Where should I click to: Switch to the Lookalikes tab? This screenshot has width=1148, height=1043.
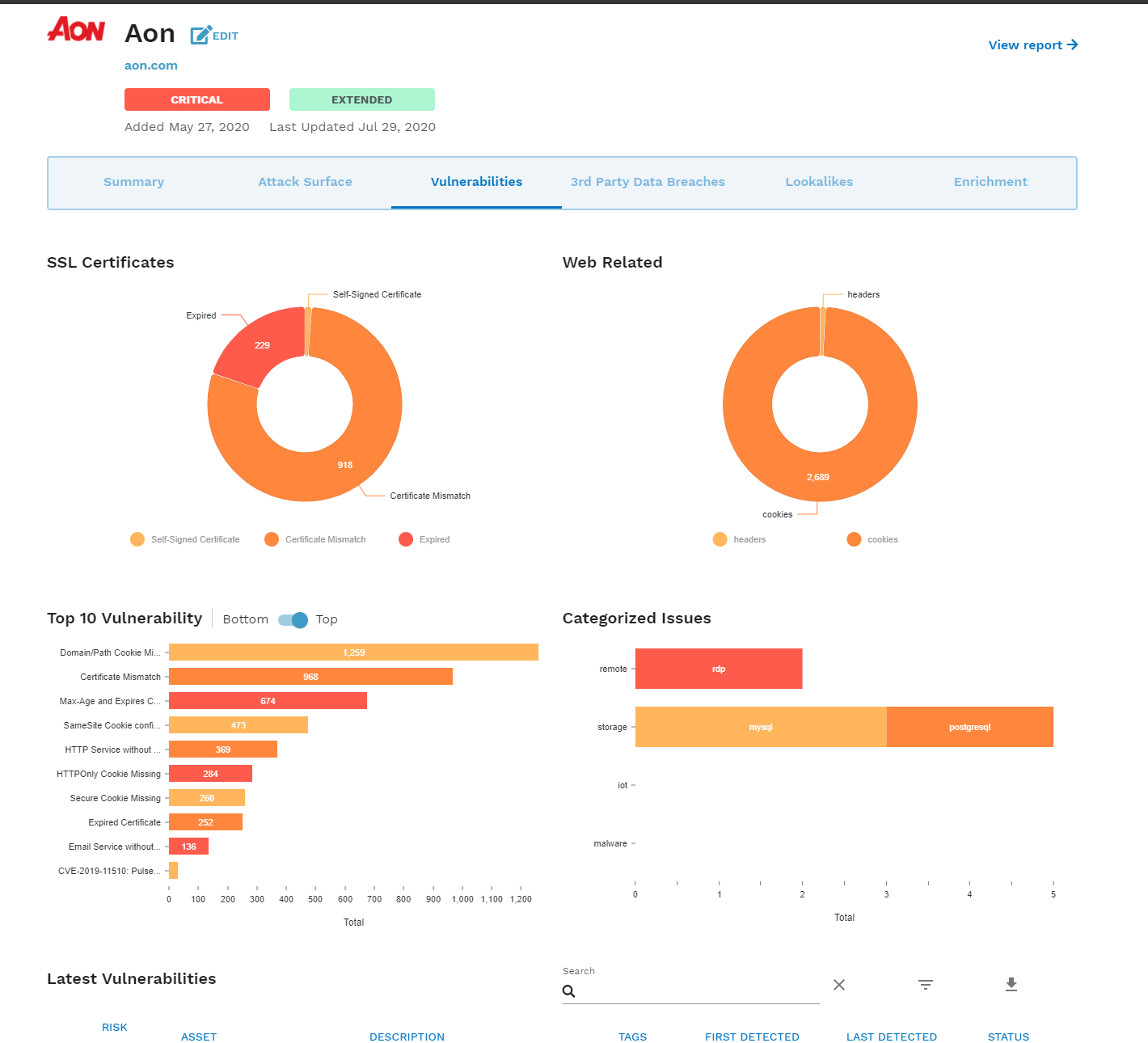[x=819, y=182]
